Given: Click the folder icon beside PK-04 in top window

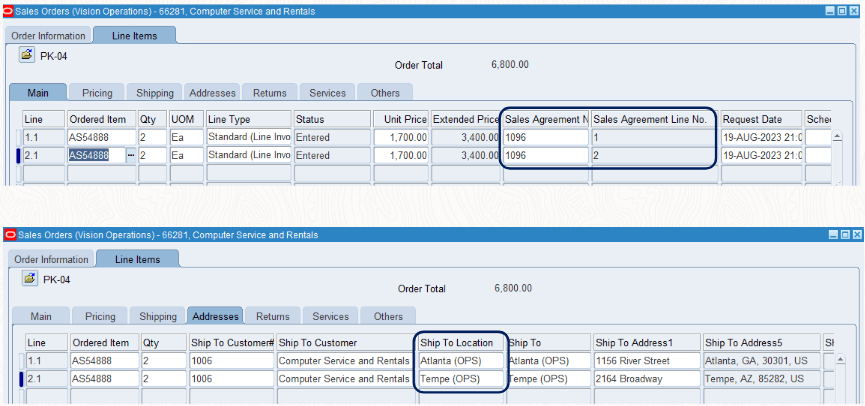Looking at the screenshot, I should (x=26, y=55).
